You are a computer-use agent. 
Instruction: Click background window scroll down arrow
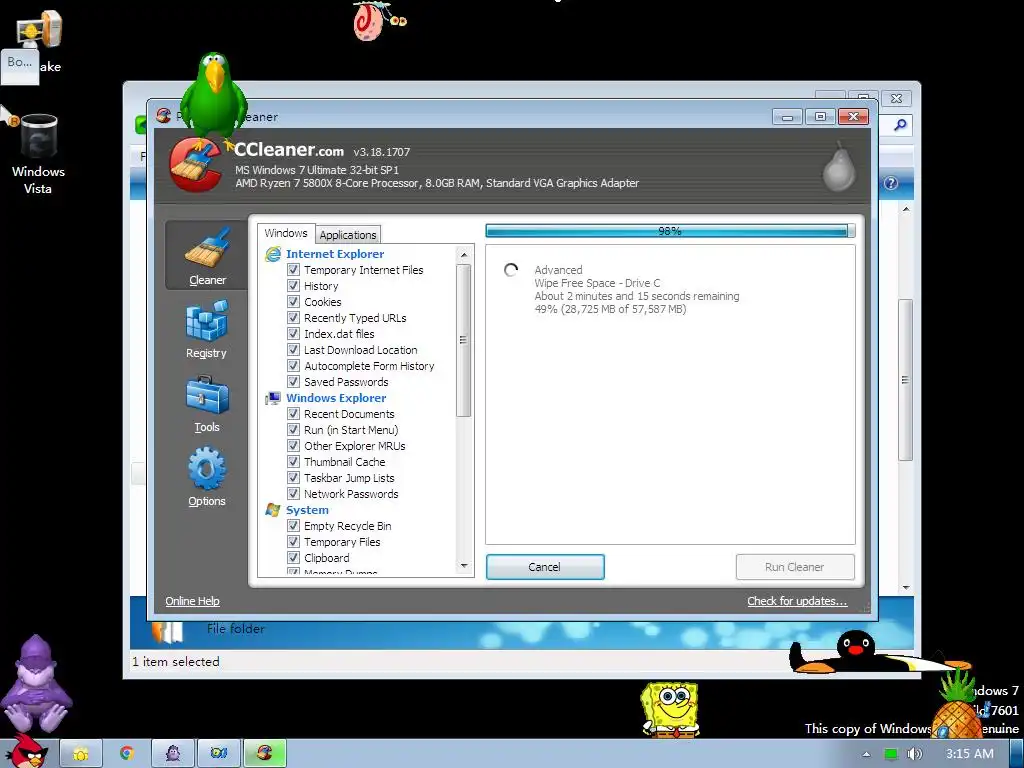point(906,587)
